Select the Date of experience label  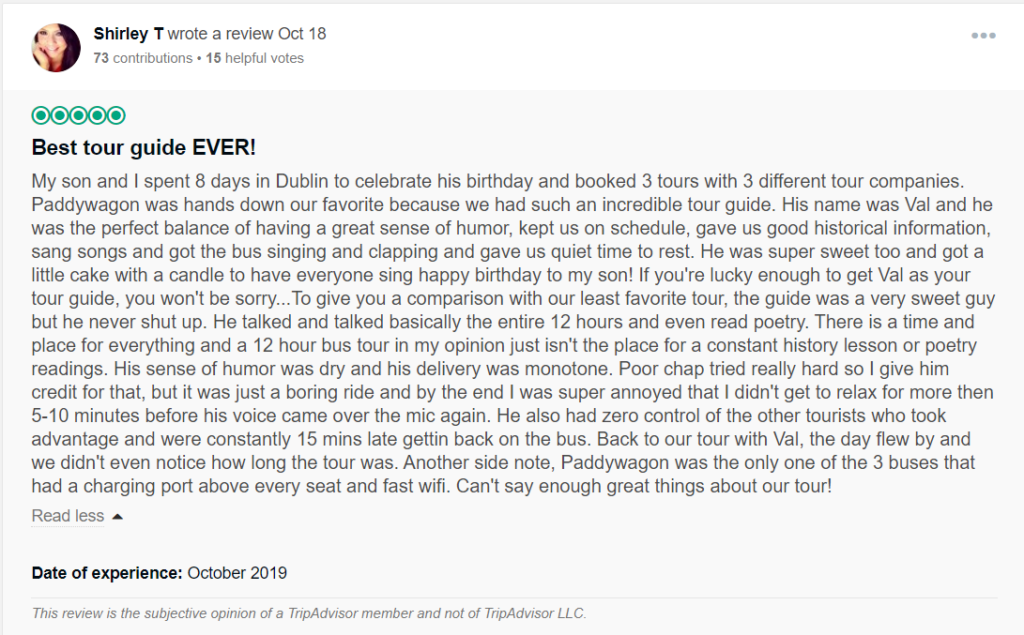tap(107, 573)
